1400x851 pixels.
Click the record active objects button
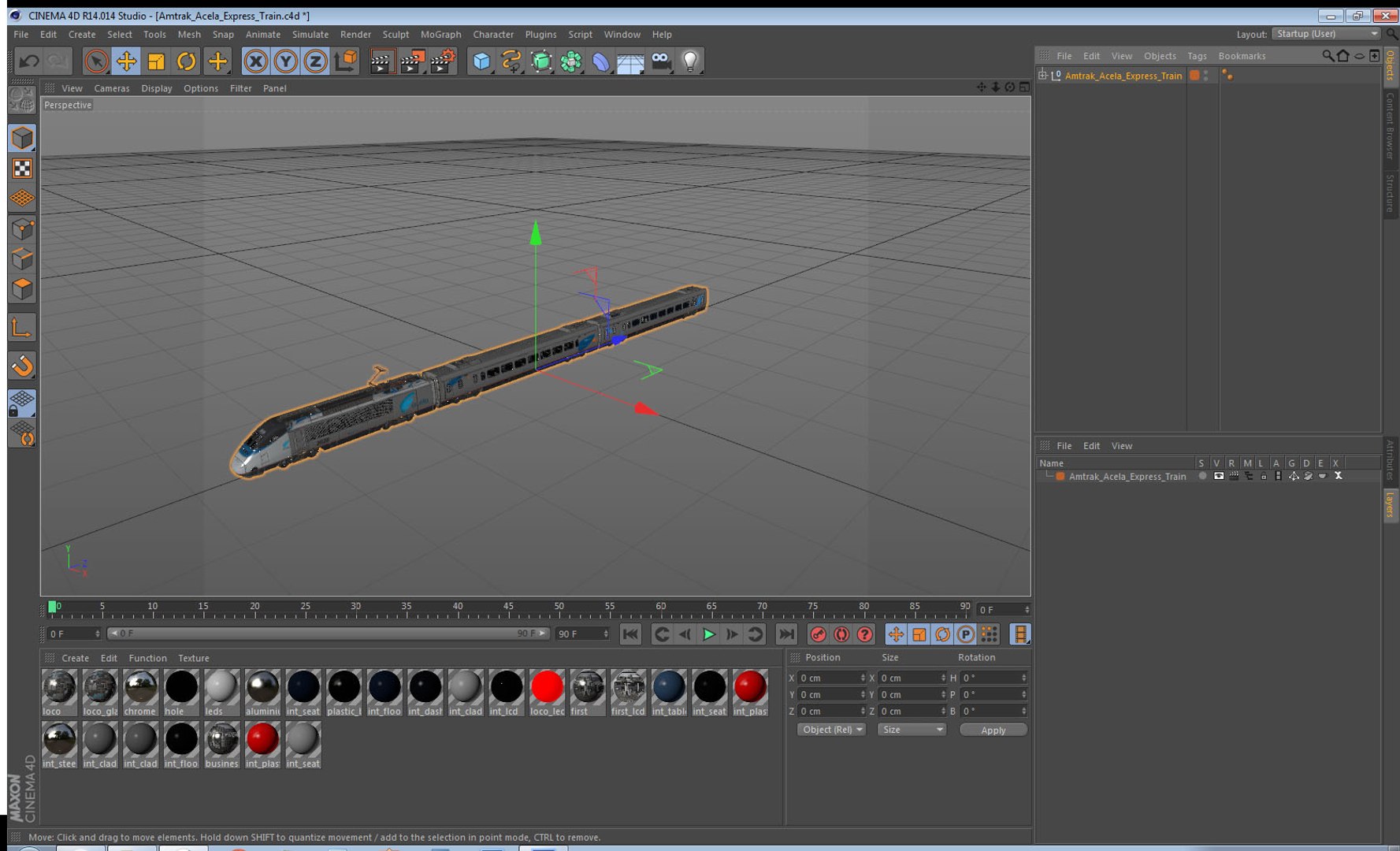coord(819,634)
